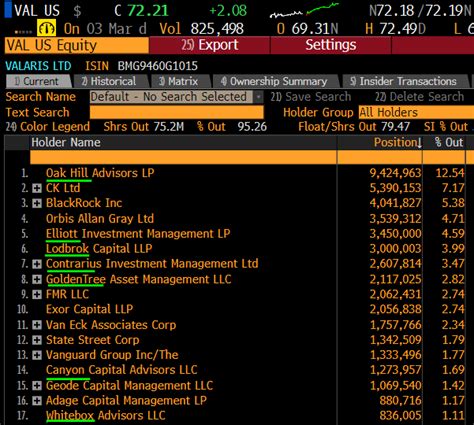Image resolution: width=474 pixels, height=425 pixels.
Task: Expand the FMR LLC holder row
Action: pyautogui.click(x=37, y=295)
